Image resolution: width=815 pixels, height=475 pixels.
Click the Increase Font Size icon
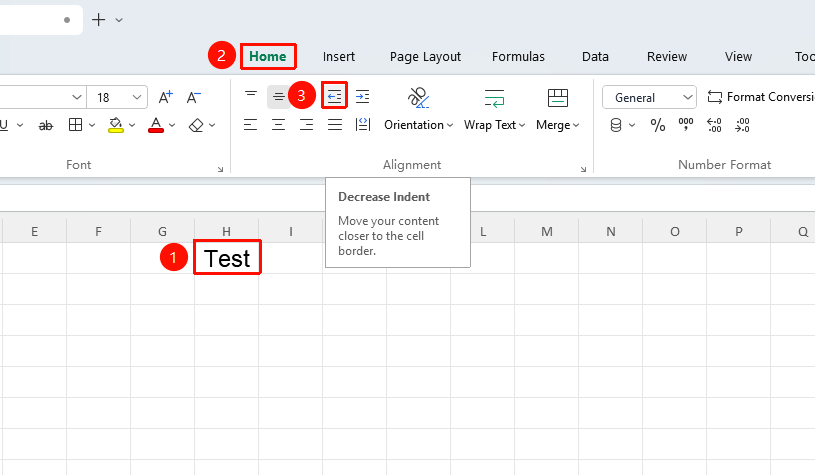pos(165,97)
